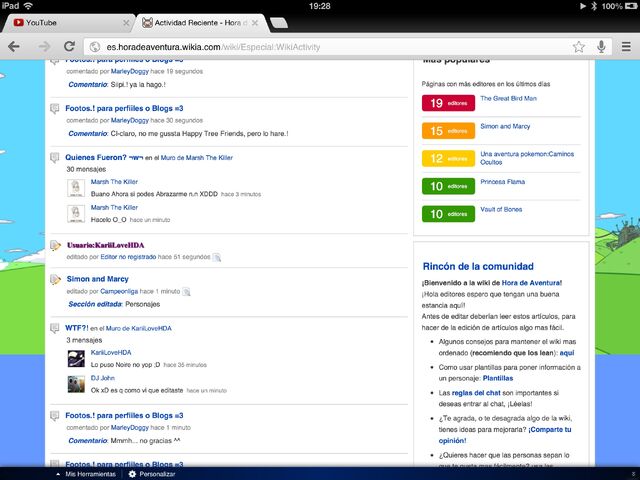View diff icon beside Usuario:KariiLoveHDA edit
640x480 pixels.
coord(217,257)
